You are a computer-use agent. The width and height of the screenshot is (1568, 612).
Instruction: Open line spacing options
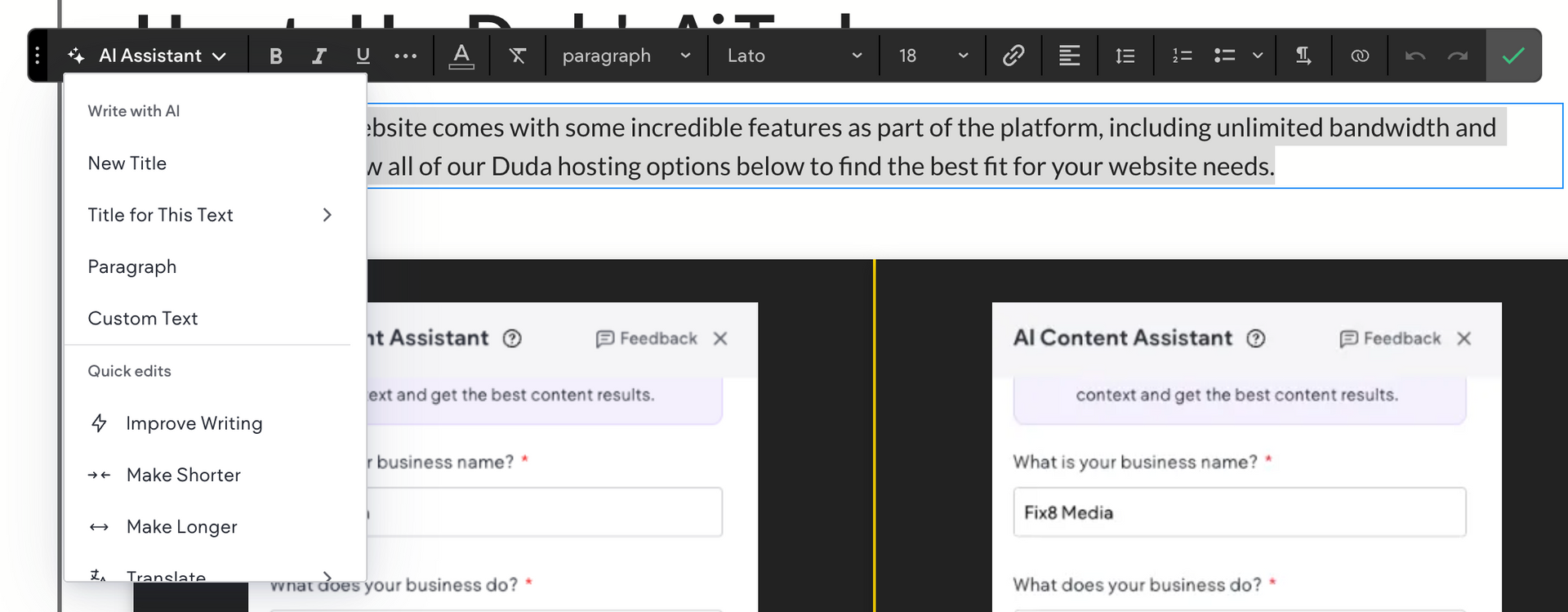pos(1125,56)
